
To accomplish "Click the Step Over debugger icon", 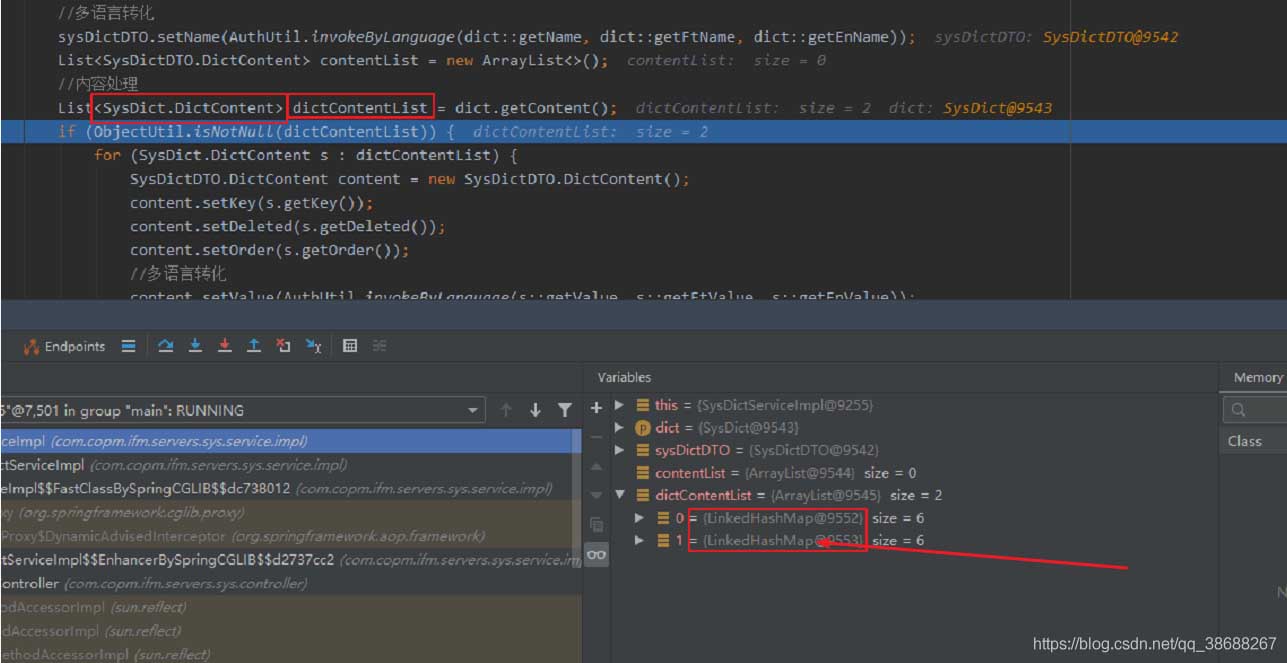I will click(x=166, y=346).
